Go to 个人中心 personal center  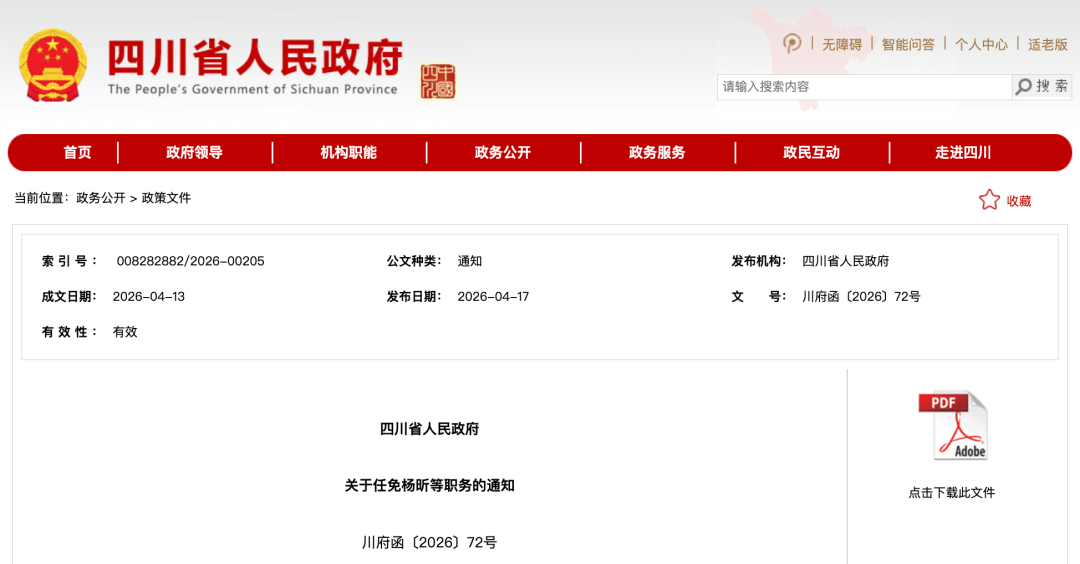click(981, 44)
